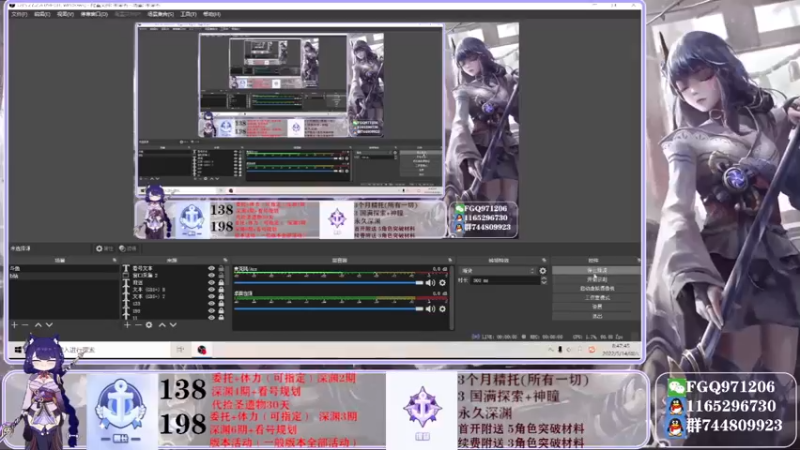Open source 滤镜 filters button
Screen dimensions: 800x450
(x=128, y=248)
